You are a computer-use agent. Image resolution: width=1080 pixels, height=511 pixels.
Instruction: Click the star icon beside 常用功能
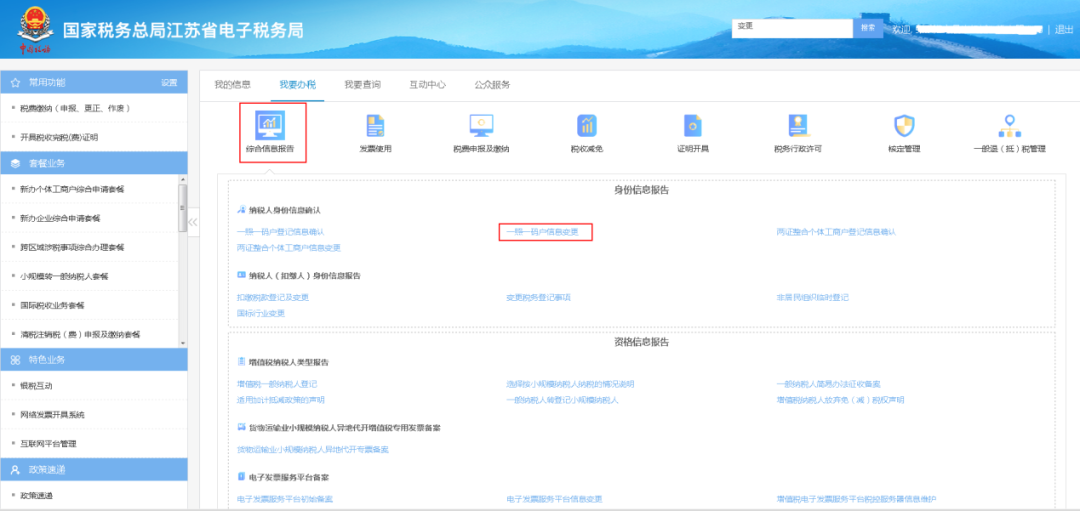point(15,83)
